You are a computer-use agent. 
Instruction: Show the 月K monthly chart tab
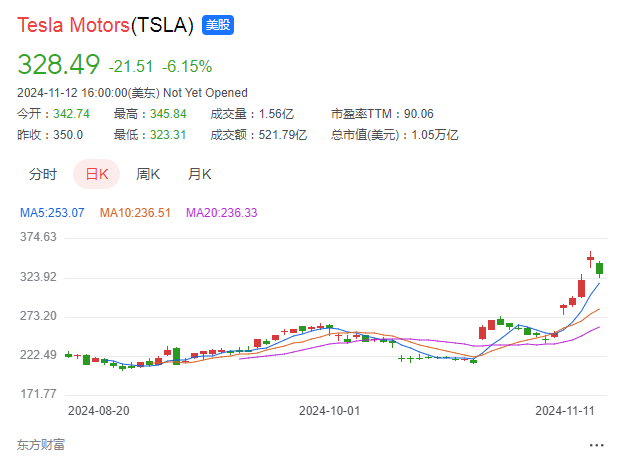click(x=200, y=175)
